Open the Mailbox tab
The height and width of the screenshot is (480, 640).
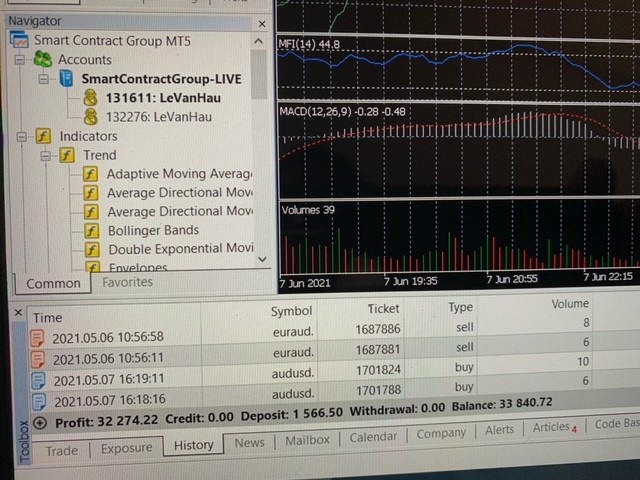(x=307, y=440)
